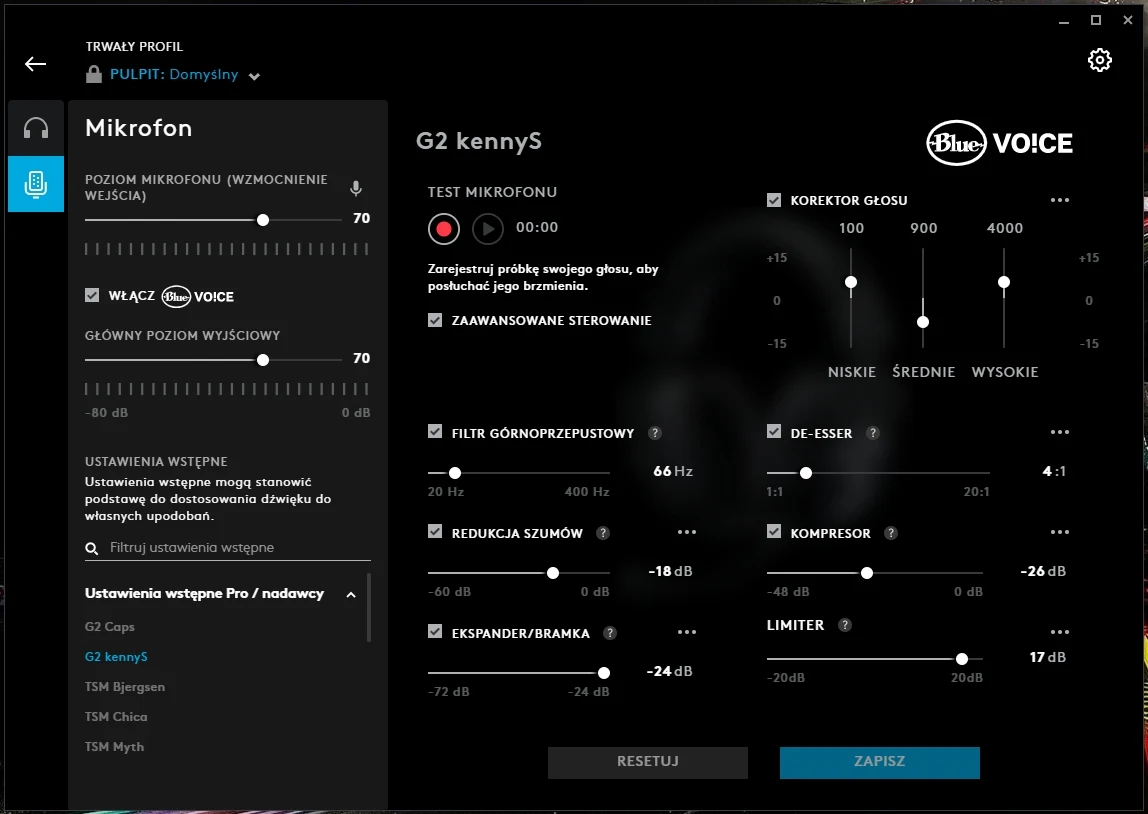Collapse Ustawienia wstępne Pro / nadawcy section

[x=351, y=595]
